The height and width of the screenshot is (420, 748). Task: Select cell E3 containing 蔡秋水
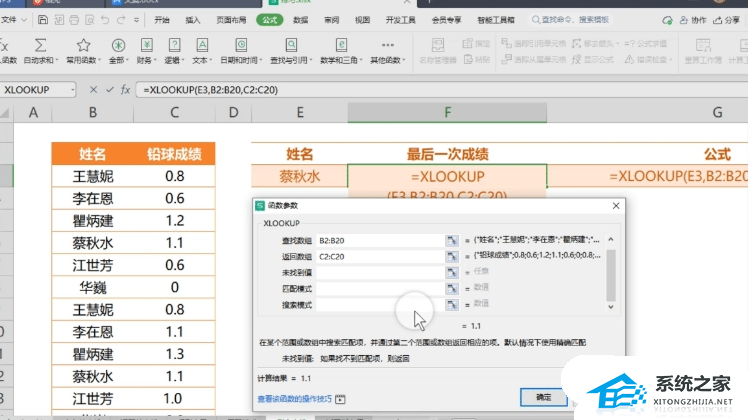pos(300,176)
